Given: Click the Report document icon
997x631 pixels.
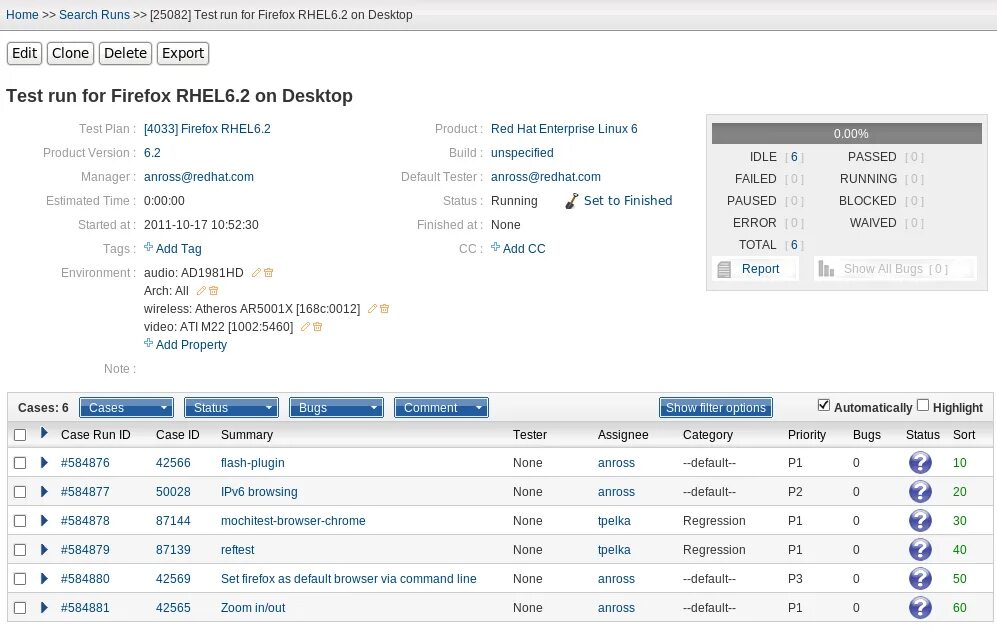Looking at the screenshot, I should (x=724, y=270).
